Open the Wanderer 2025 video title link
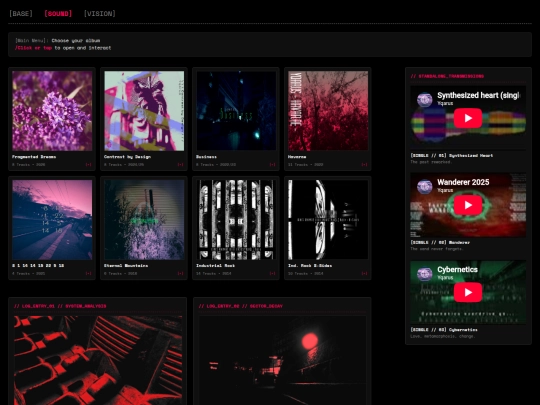The width and height of the screenshot is (540, 405). 463,182
